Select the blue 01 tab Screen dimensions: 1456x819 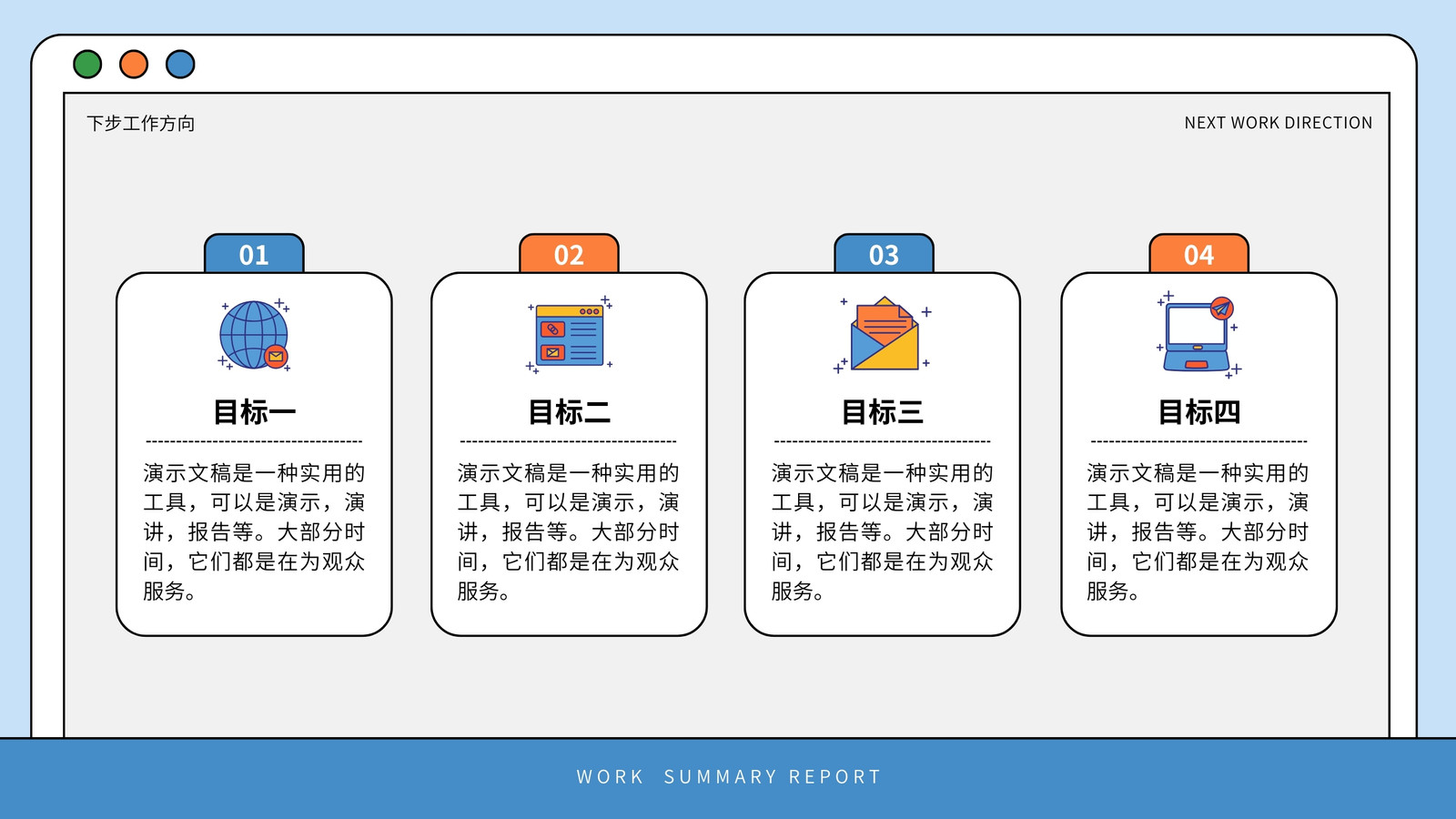tap(254, 254)
